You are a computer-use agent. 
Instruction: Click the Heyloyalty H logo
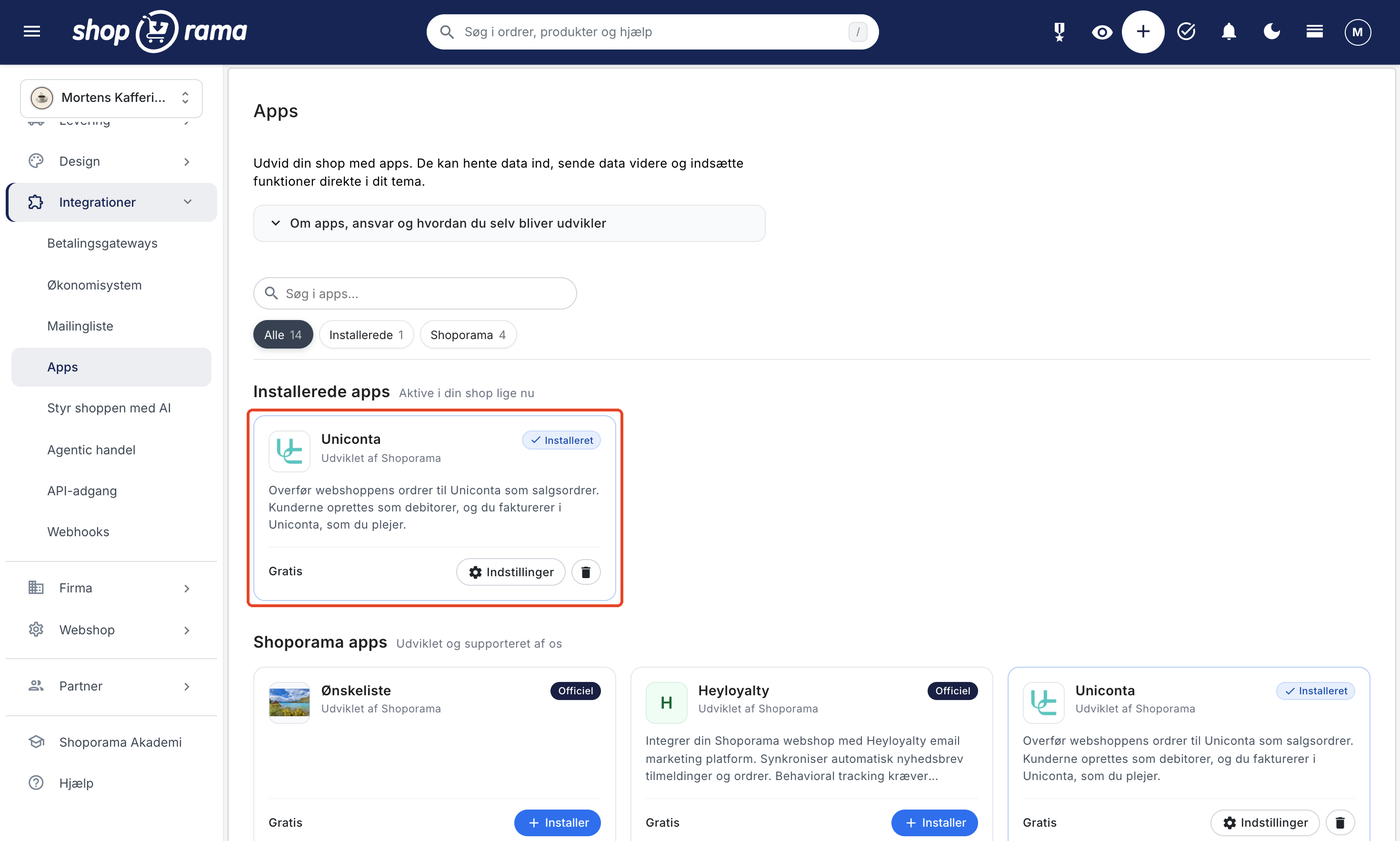point(667,702)
